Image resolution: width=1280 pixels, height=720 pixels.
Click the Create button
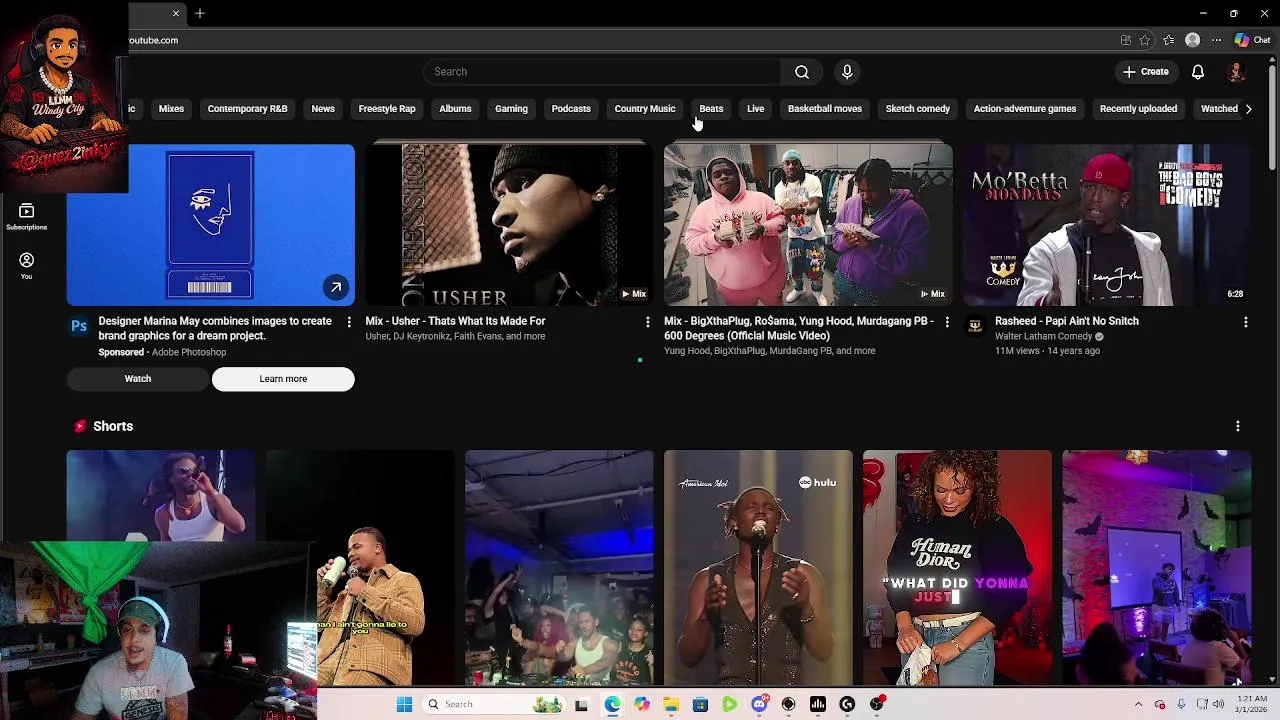(1145, 72)
